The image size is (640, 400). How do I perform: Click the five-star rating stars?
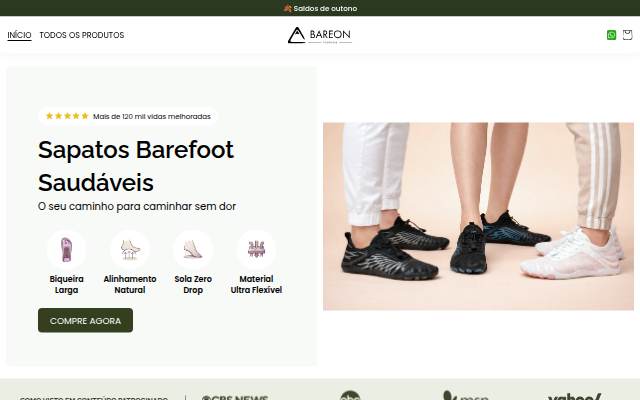[x=67, y=116]
